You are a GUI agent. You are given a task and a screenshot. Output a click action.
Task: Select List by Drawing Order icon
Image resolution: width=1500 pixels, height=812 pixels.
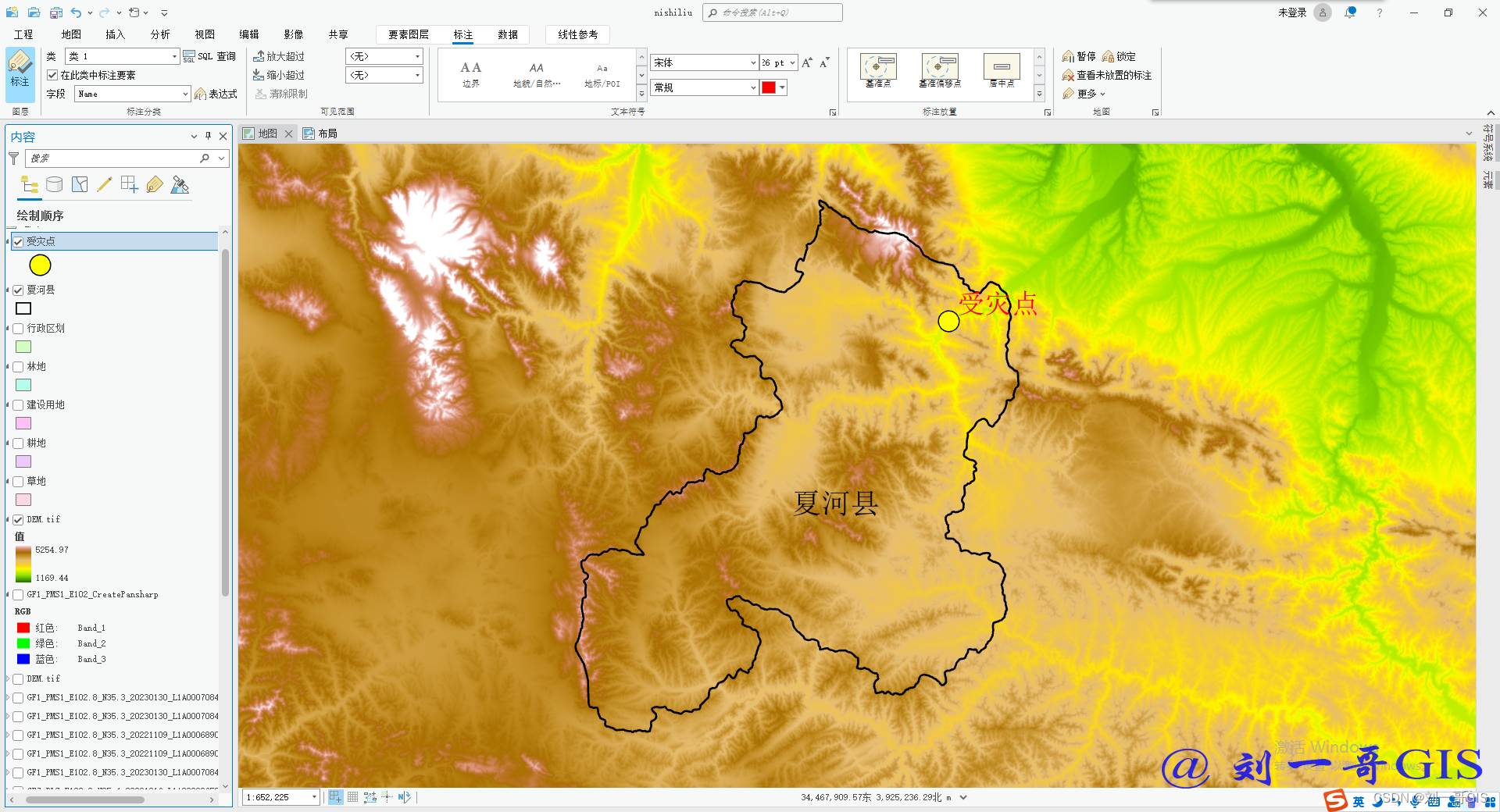[x=30, y=185]
